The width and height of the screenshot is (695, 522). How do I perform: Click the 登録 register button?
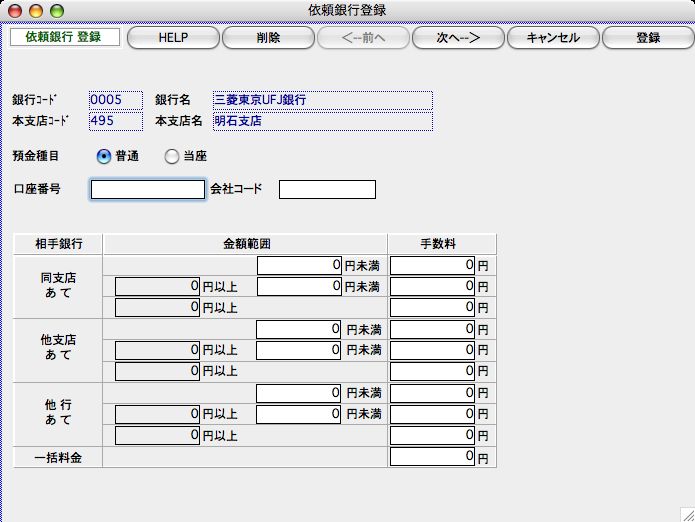point(647,38)
